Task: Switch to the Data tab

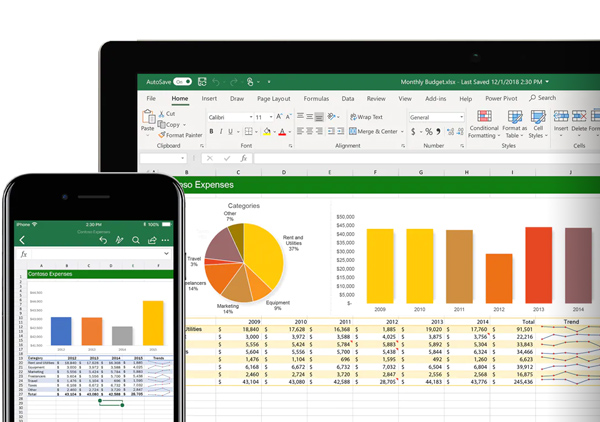Action: 348,99
